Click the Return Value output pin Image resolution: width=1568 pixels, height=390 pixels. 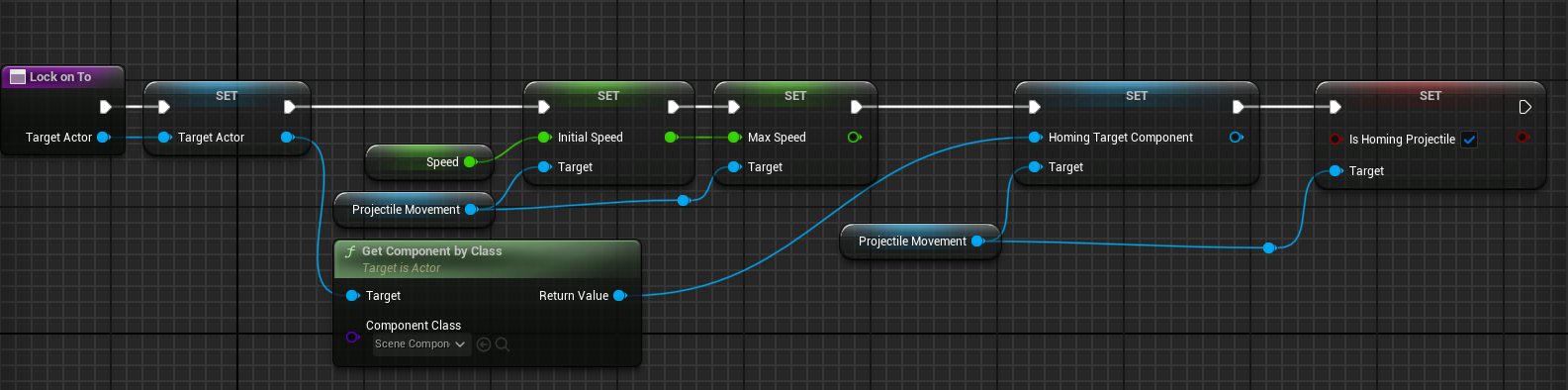pos(620,296)
